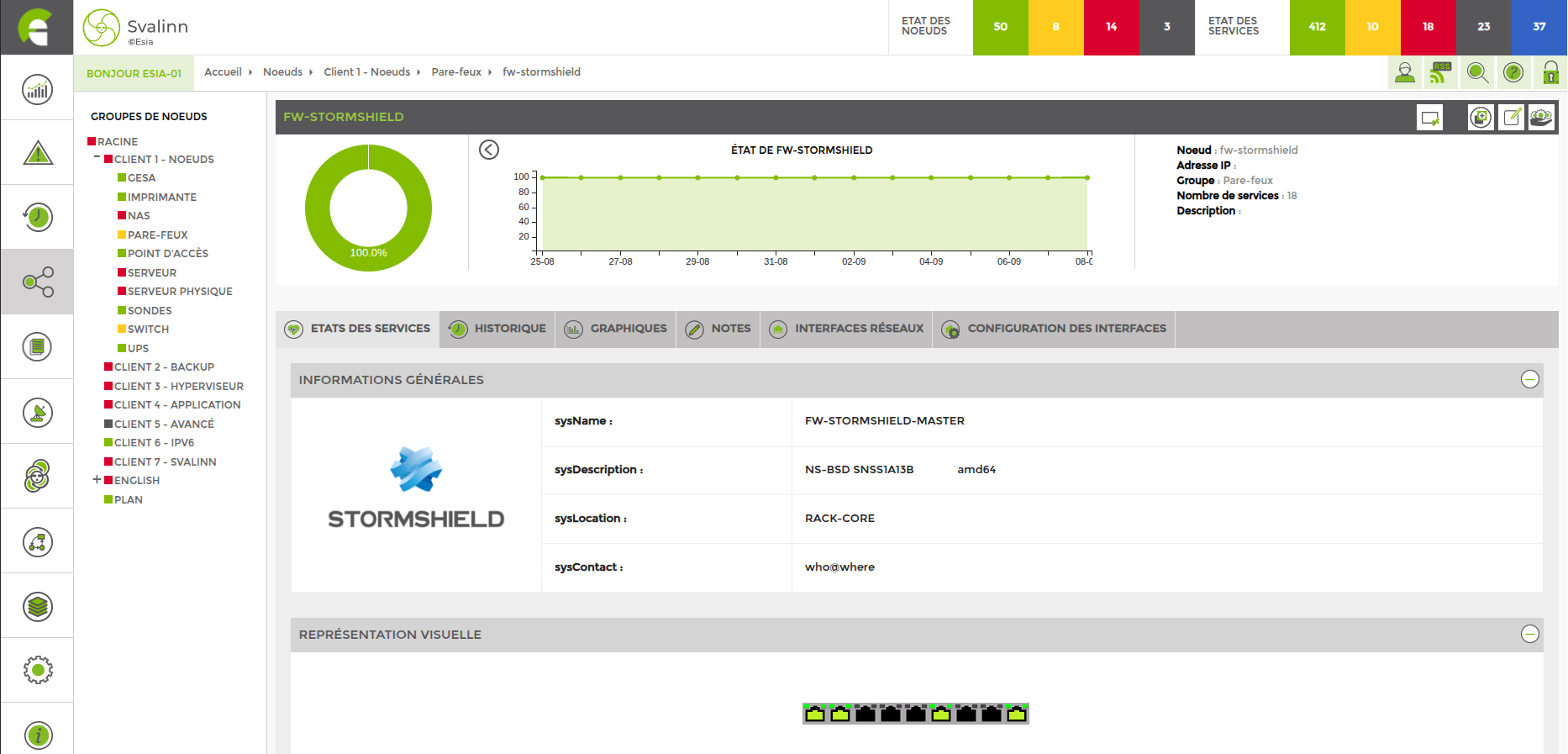This screenshot has width=1568, height=754.
Task: Select the Serveur Physique node group
Action: click(180, 292)
